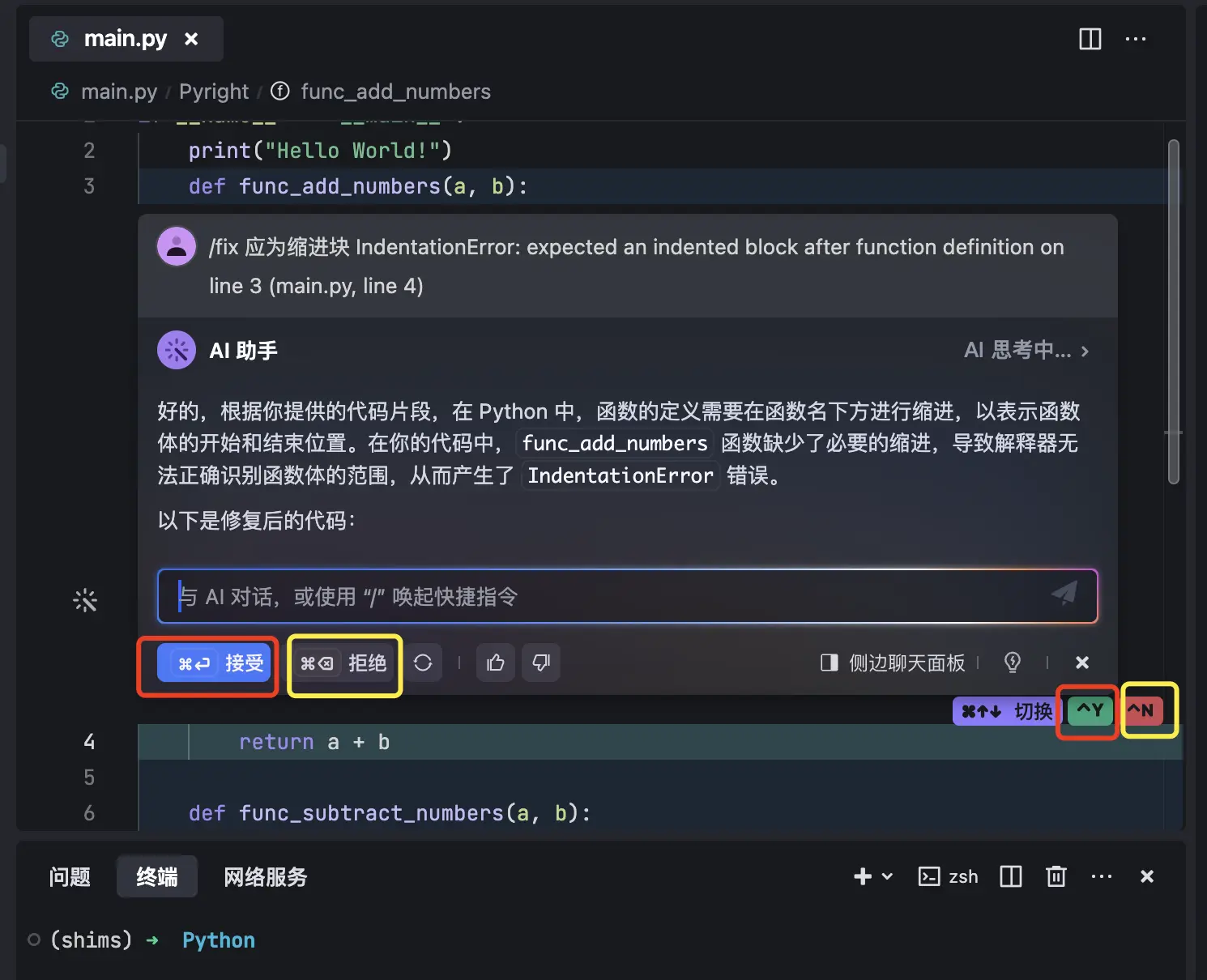Click inline code func_add_numbers in response

[615, 444]
